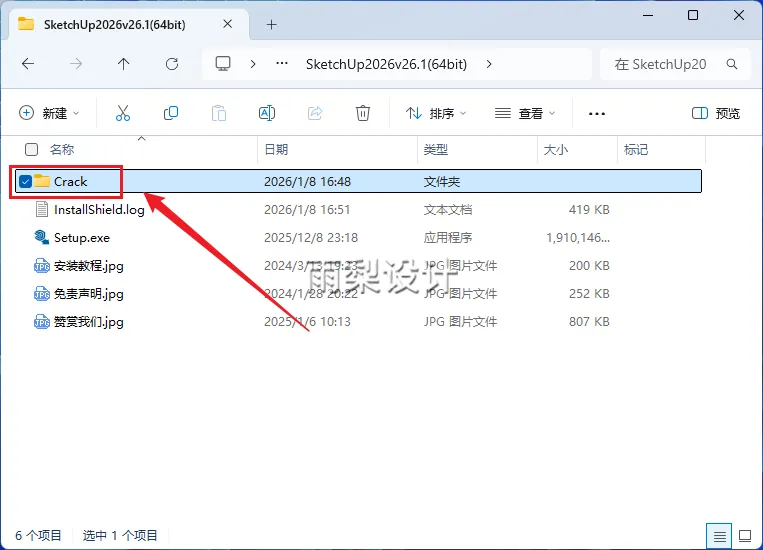Expand the chevron after SketchUp2026v26.1(64bit) path
Screen dimensions: 763x550
click(x=489, y=64)
